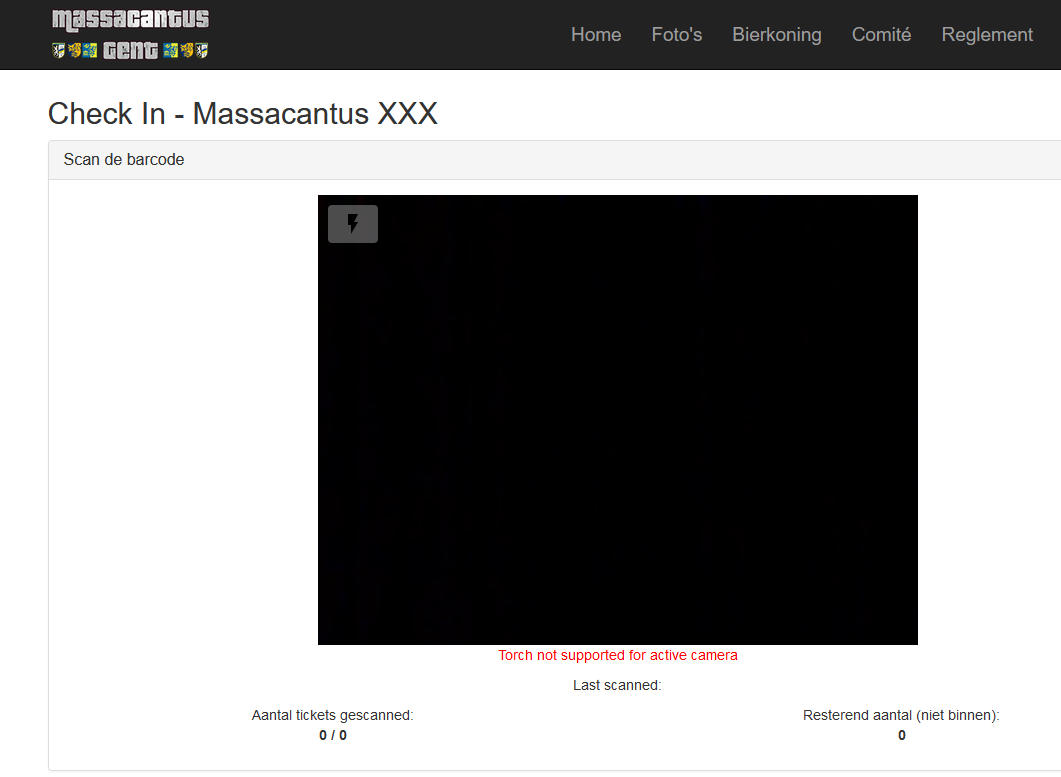
Task: Click the 'Aantal tickets gescanned' label
Action: (332, 716)
